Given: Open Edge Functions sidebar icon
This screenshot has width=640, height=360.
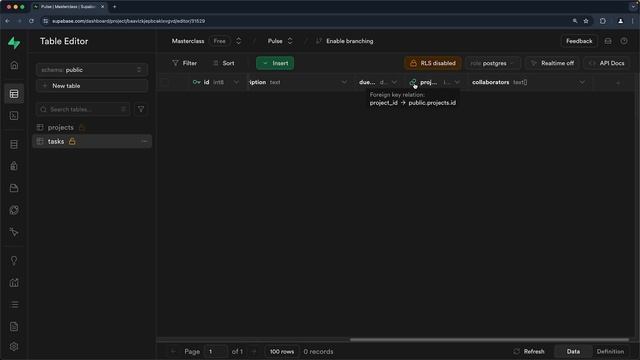Looking at the screenshot, I should [14, 210].
